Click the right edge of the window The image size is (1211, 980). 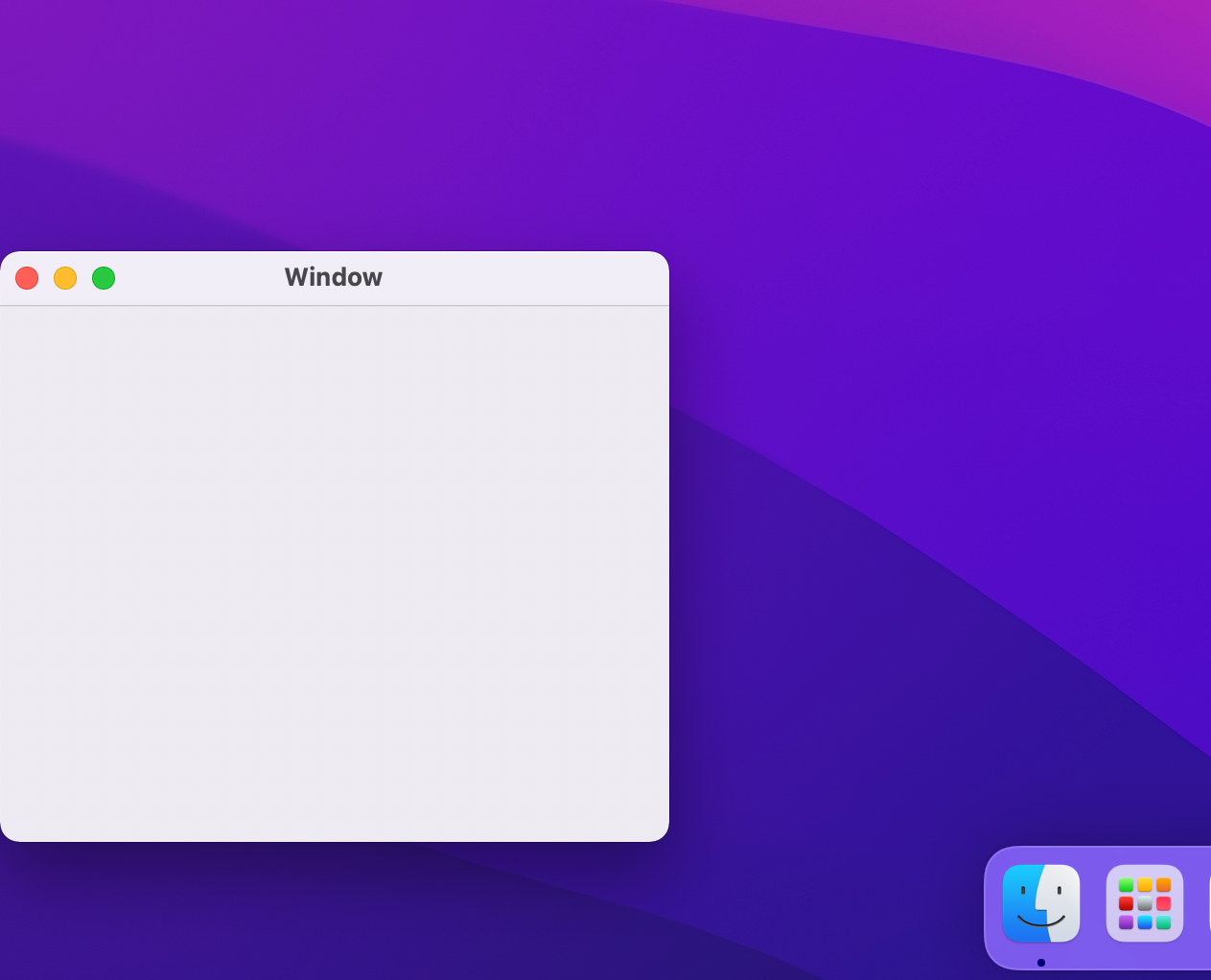tap(668, 575)
